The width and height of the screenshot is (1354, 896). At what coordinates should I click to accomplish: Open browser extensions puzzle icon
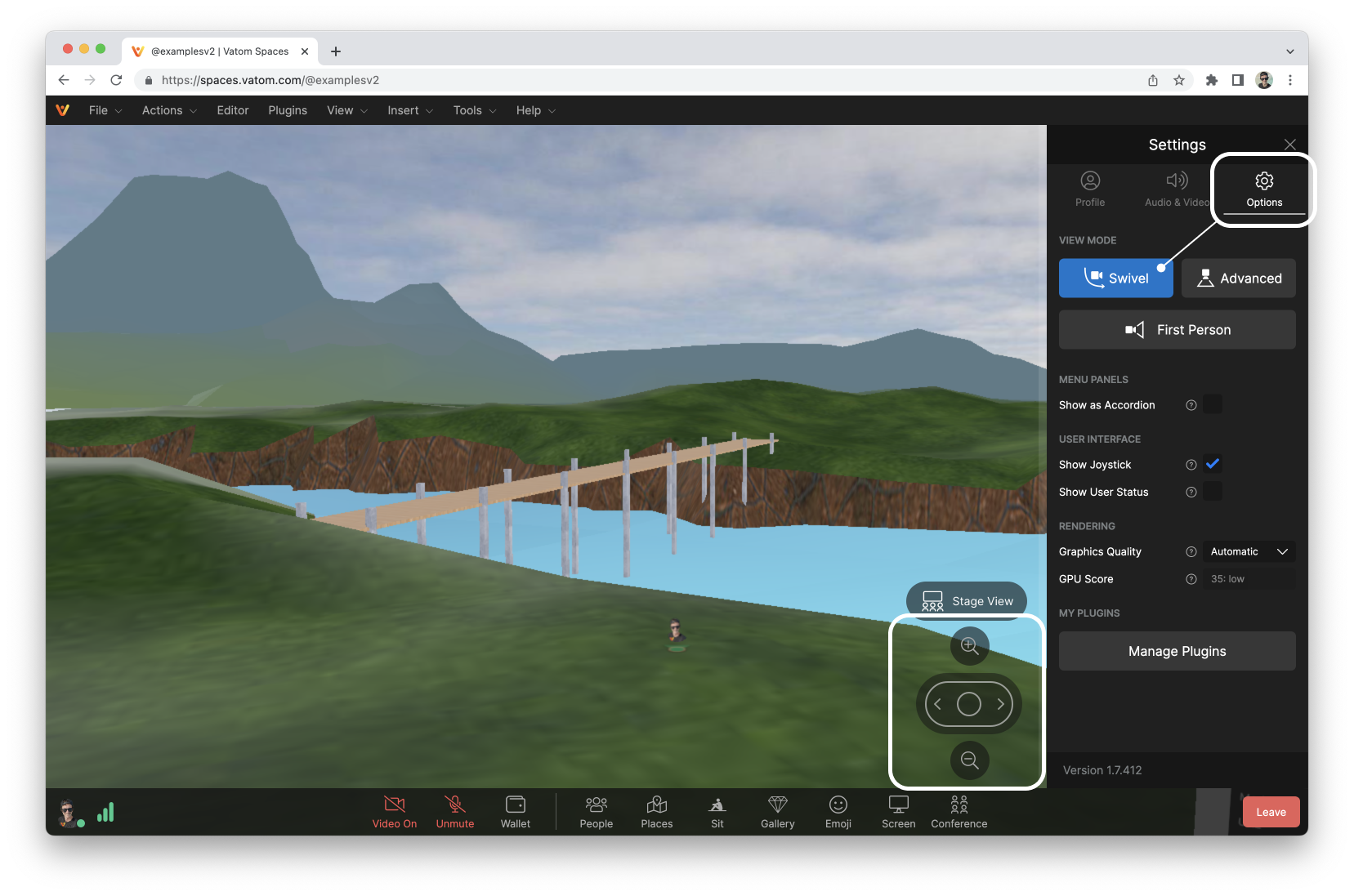click(x=1212, y=80)
